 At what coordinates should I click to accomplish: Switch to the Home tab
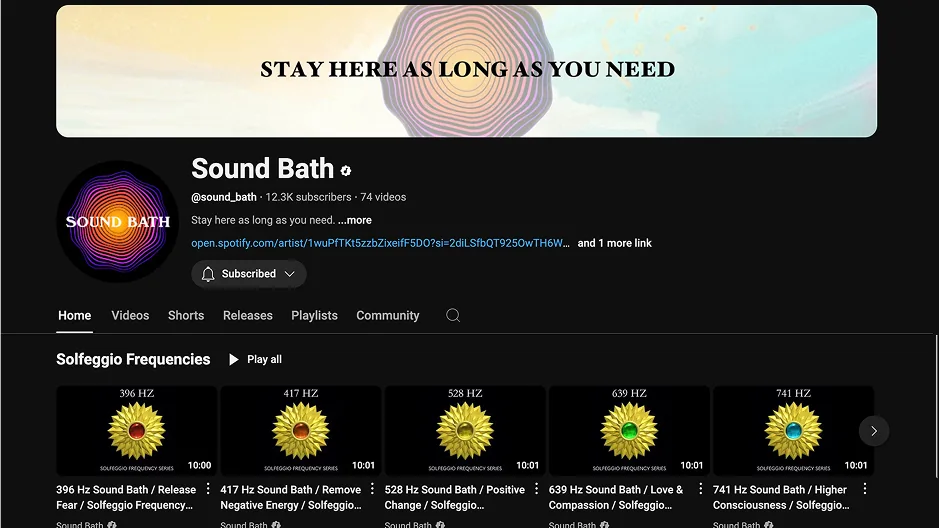coord(75,315)
